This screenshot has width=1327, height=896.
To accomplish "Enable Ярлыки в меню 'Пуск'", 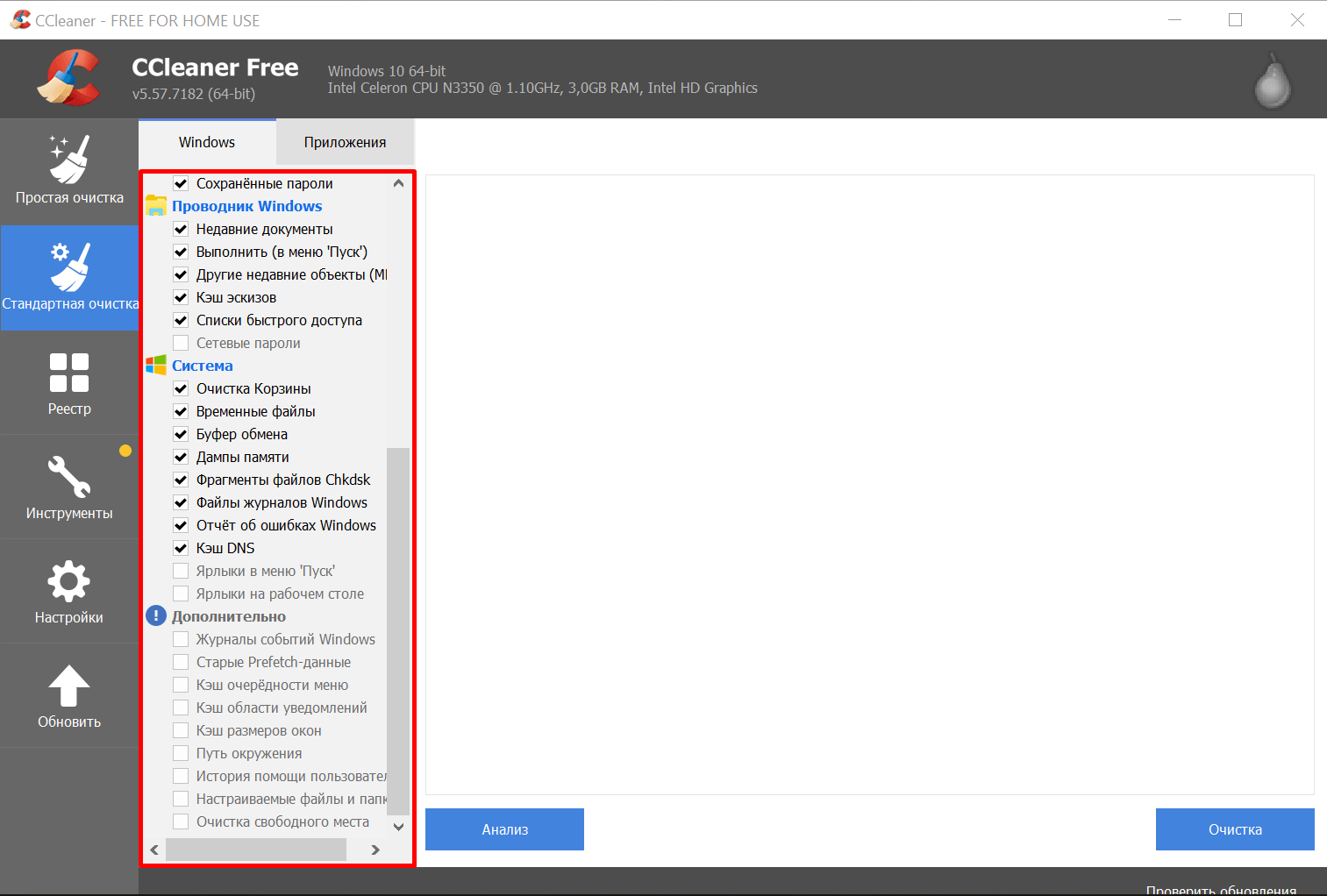I will pos(181,571).
